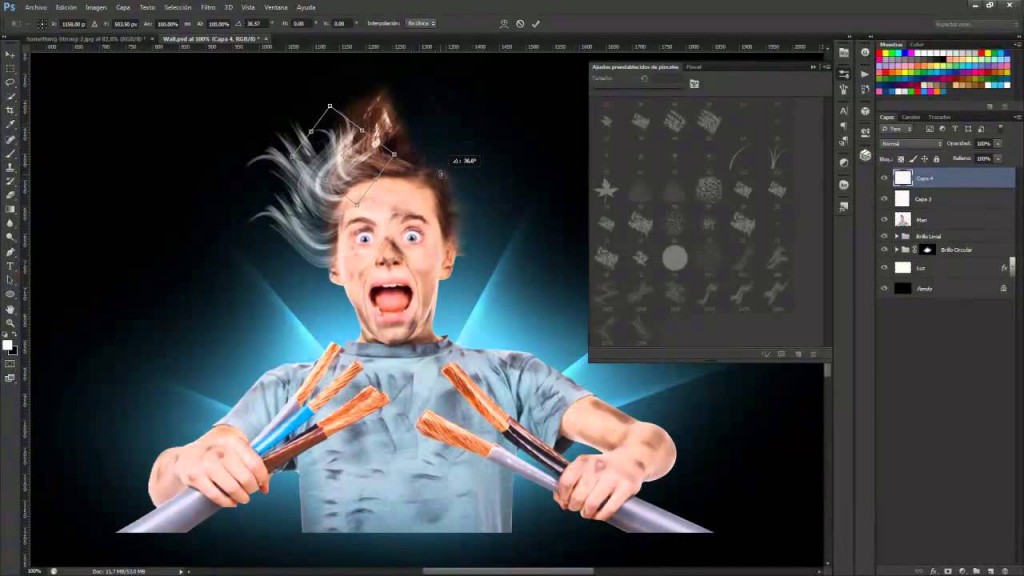Open the Relleno value dropdown arrow

click(x=998, y=159)
